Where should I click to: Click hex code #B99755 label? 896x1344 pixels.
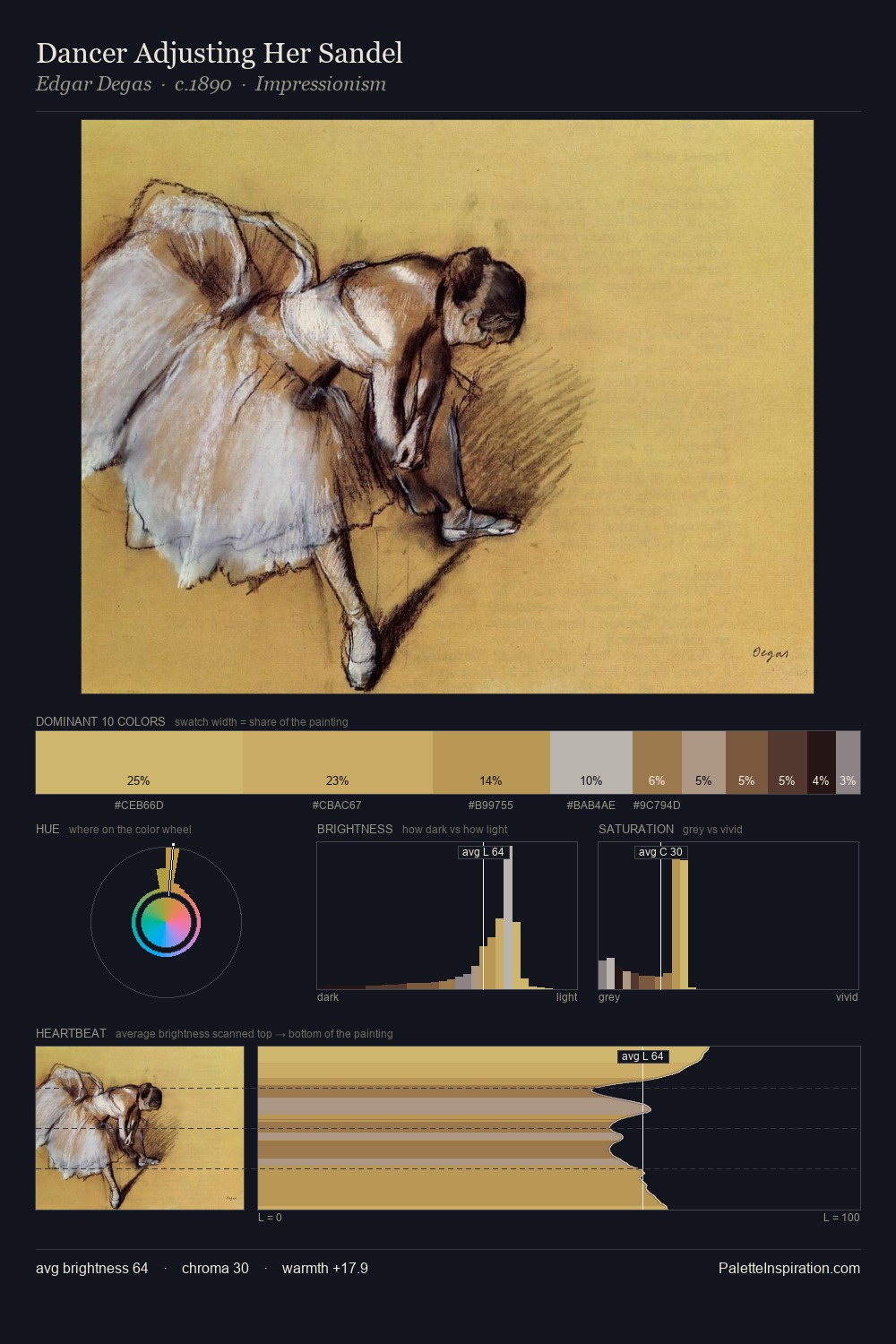click(491, 805)
